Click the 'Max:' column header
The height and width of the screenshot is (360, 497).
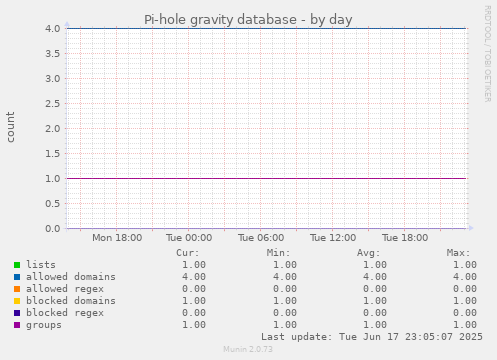point(458,253)
